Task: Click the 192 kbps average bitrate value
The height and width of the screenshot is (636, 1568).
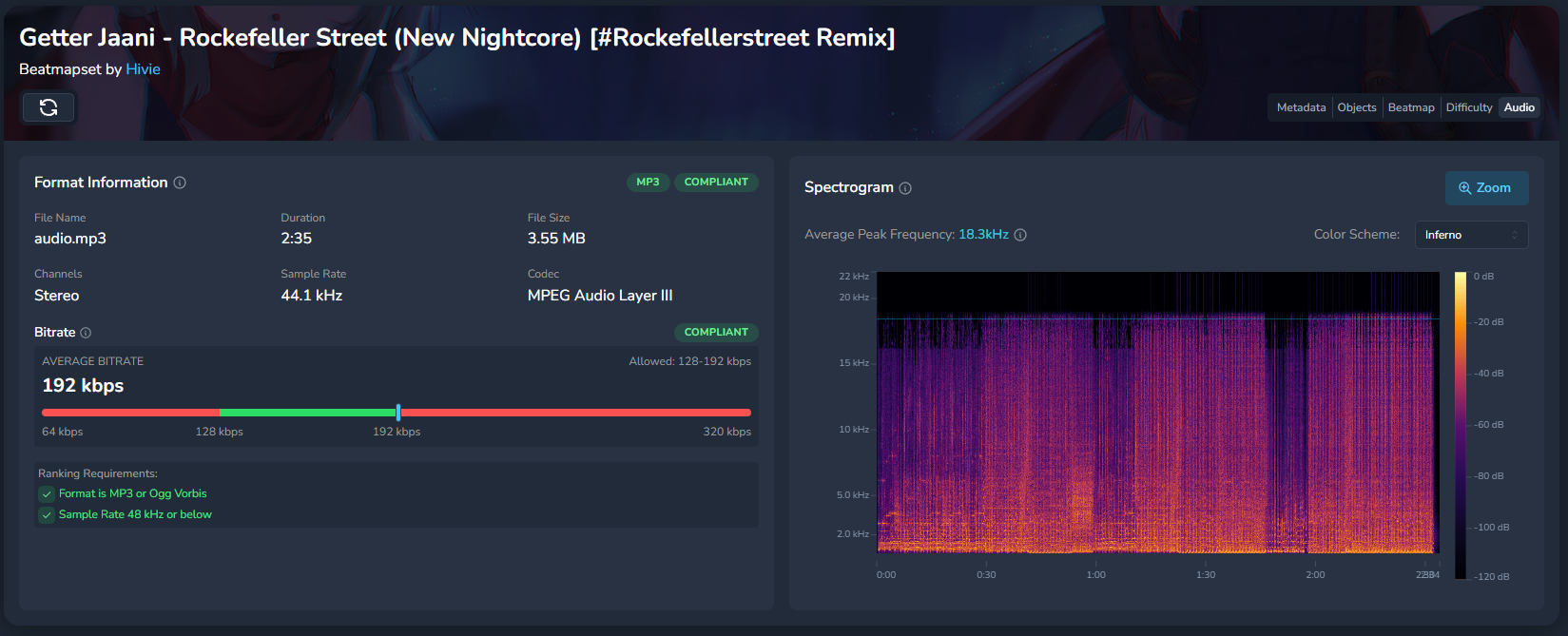Action: [83, 386]
